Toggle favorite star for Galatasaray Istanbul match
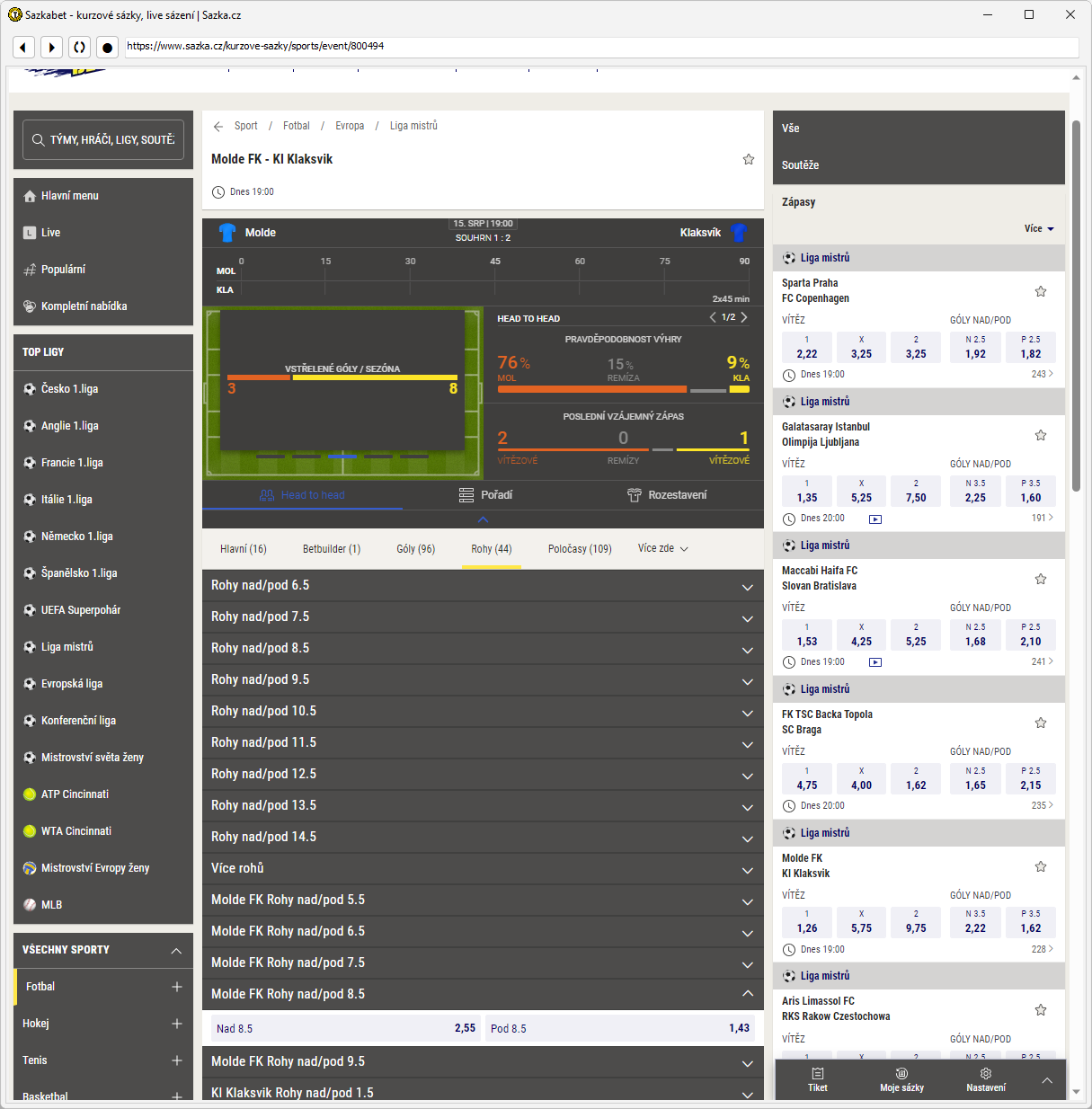 point(1041,435)
